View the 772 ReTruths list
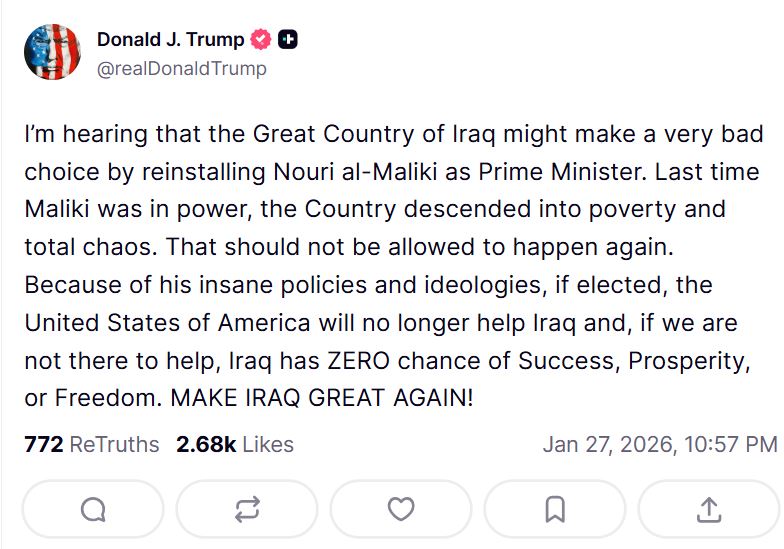The image size is (784, 549). [x=91, y=444]
